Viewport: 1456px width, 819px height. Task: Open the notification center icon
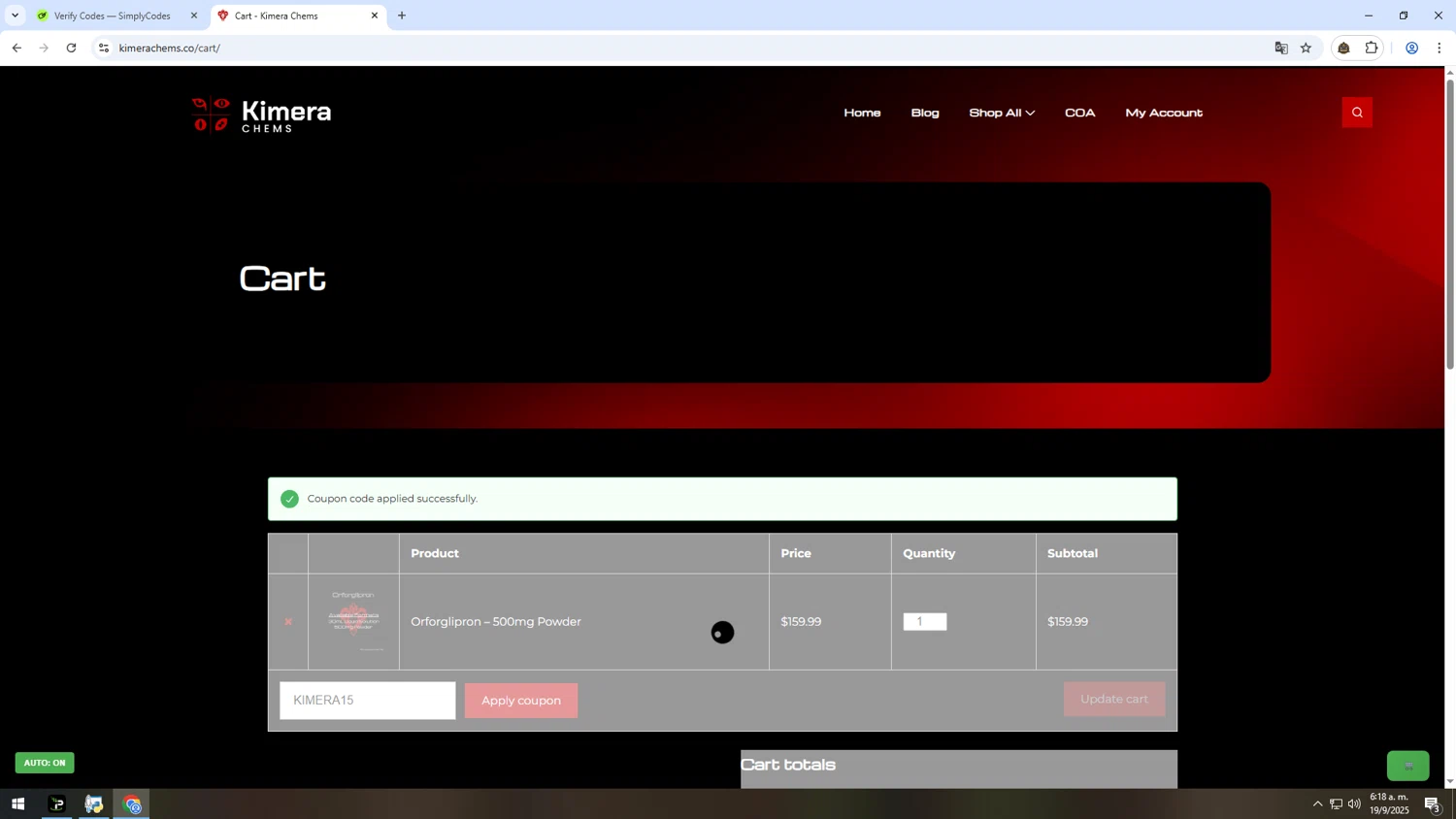(1432, 803)
